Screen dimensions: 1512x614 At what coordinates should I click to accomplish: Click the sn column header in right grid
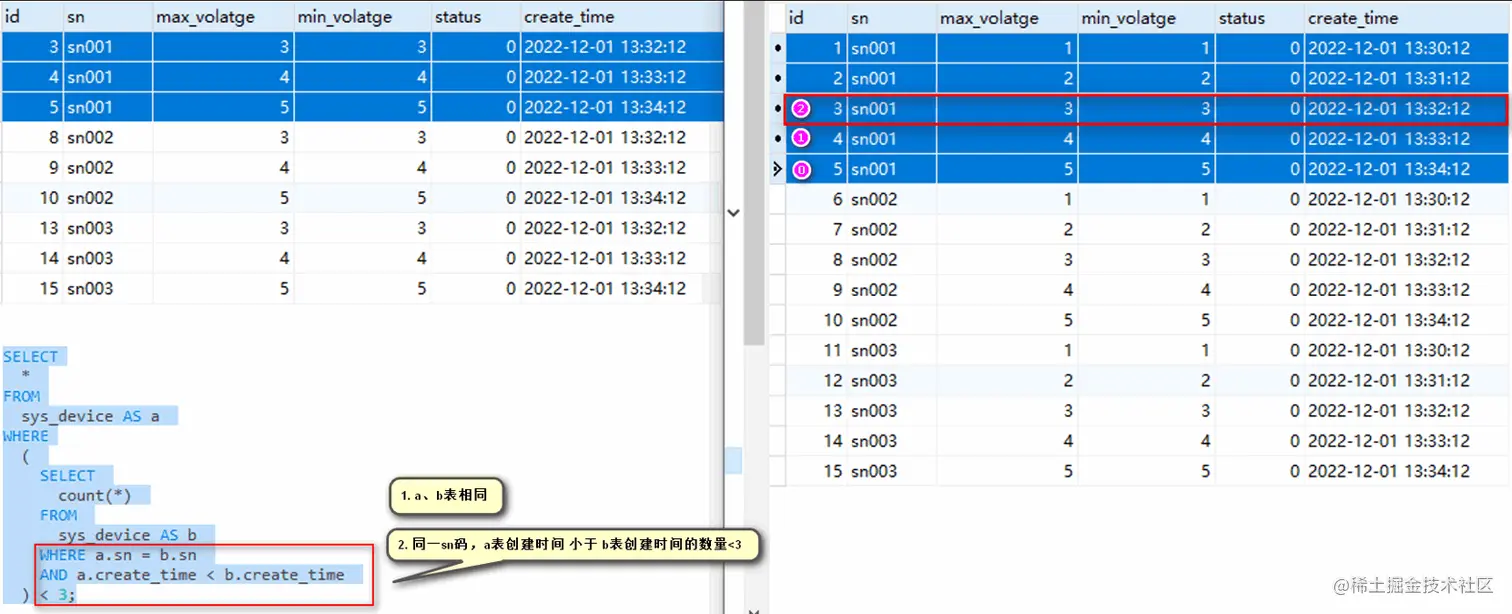coord(891,18)
